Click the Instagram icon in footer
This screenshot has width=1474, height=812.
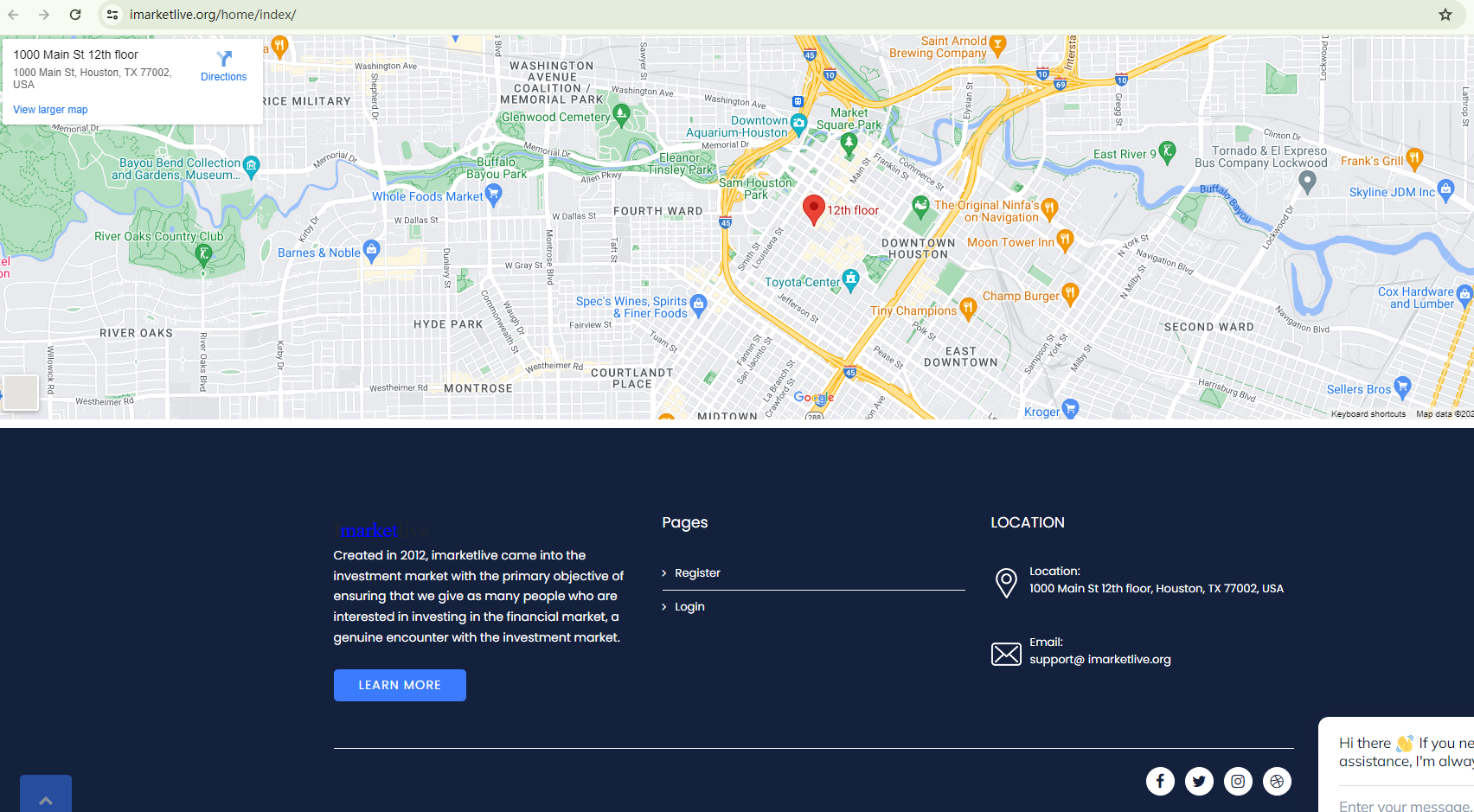1238,781
